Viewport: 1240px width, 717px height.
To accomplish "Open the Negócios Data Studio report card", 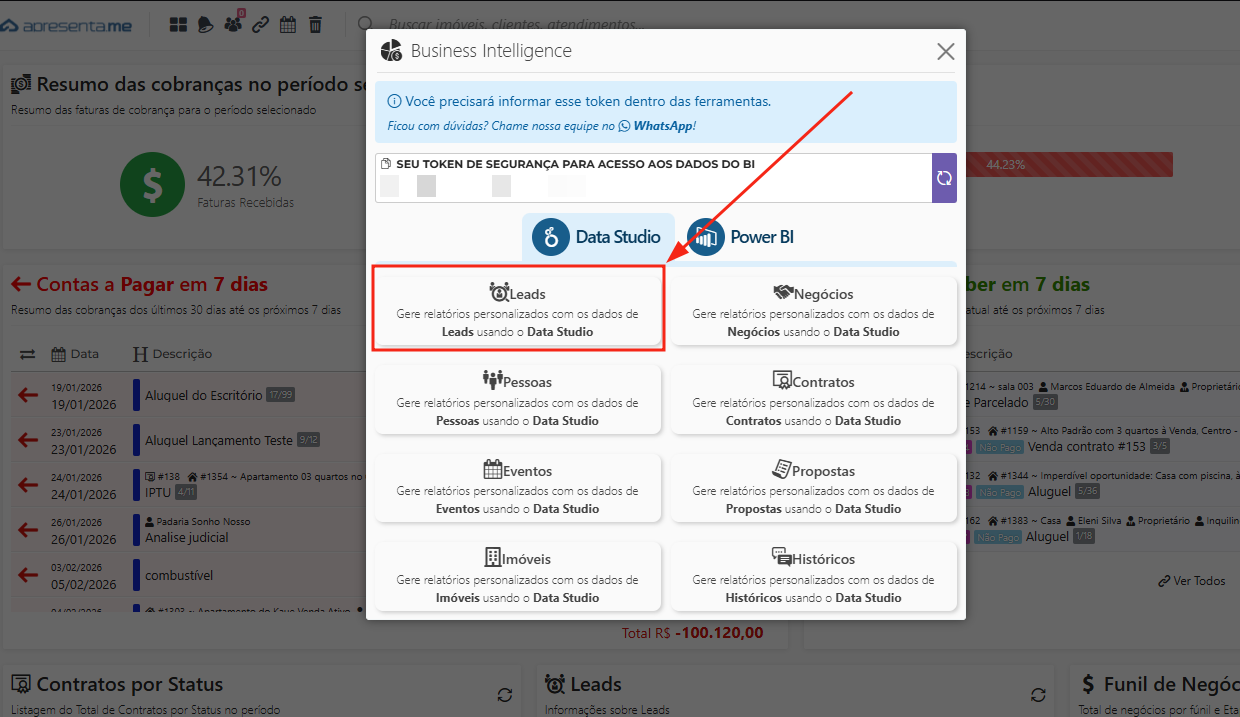I will click(813, 311).
